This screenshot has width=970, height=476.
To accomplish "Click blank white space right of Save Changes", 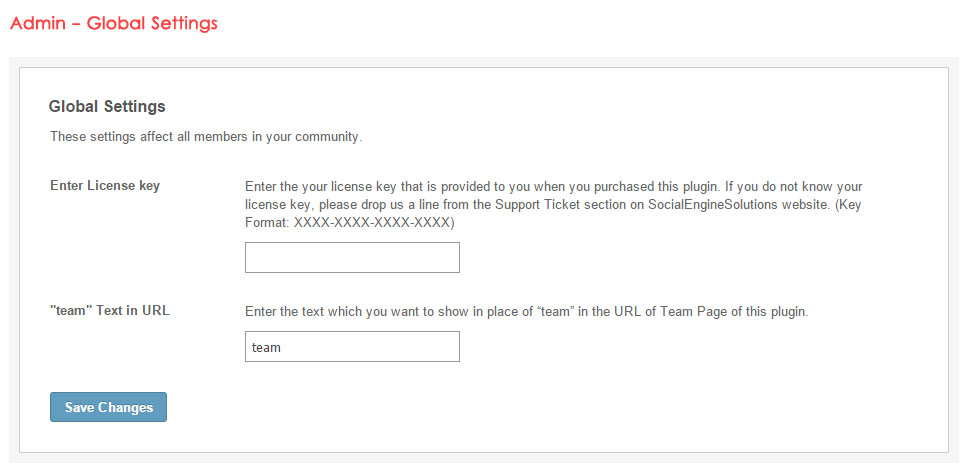I will coord(500,407).
